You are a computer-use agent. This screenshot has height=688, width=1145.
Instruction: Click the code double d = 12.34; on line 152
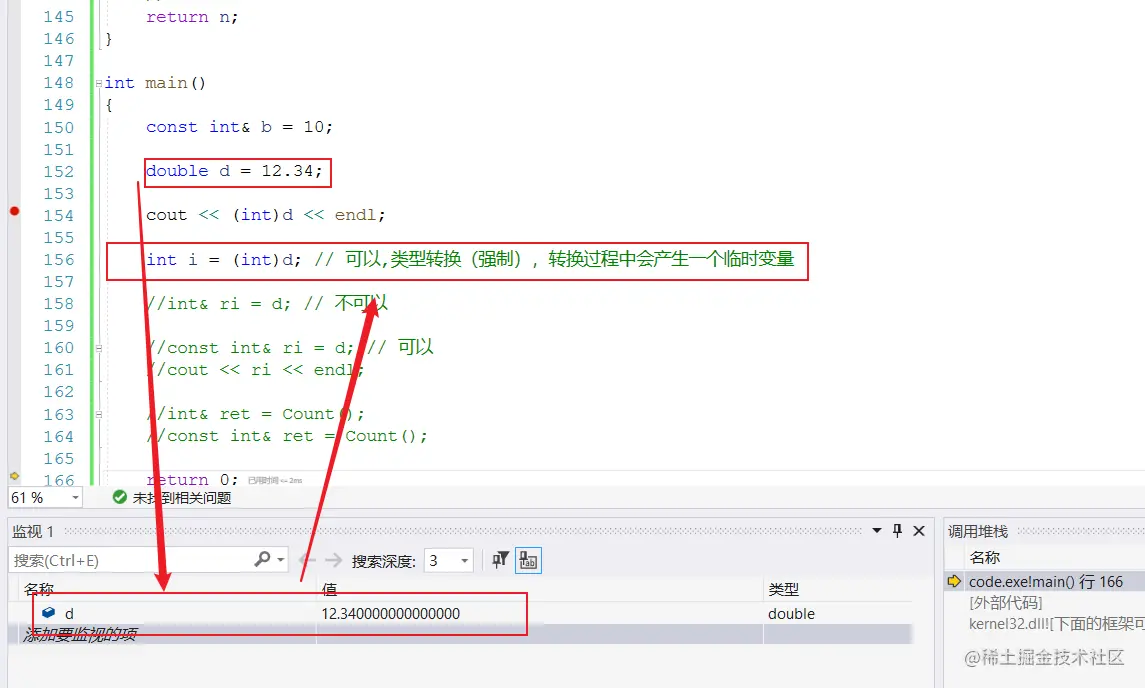point(234,171)
